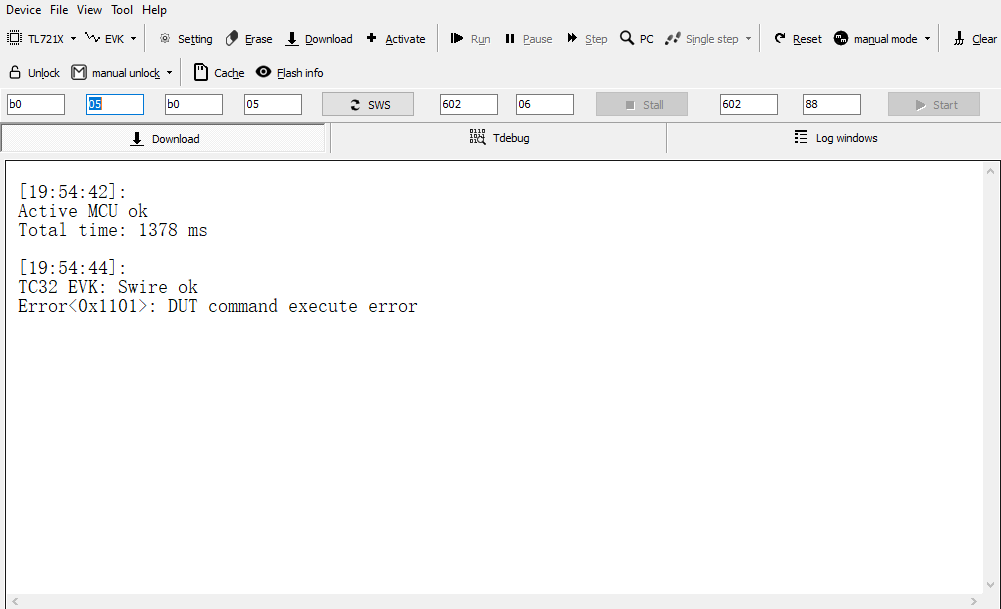Image resolution: width=1001 pixels, height=609 pixels.
Task: Select the Setting gear icon
Action: click(x=184, y=38)
